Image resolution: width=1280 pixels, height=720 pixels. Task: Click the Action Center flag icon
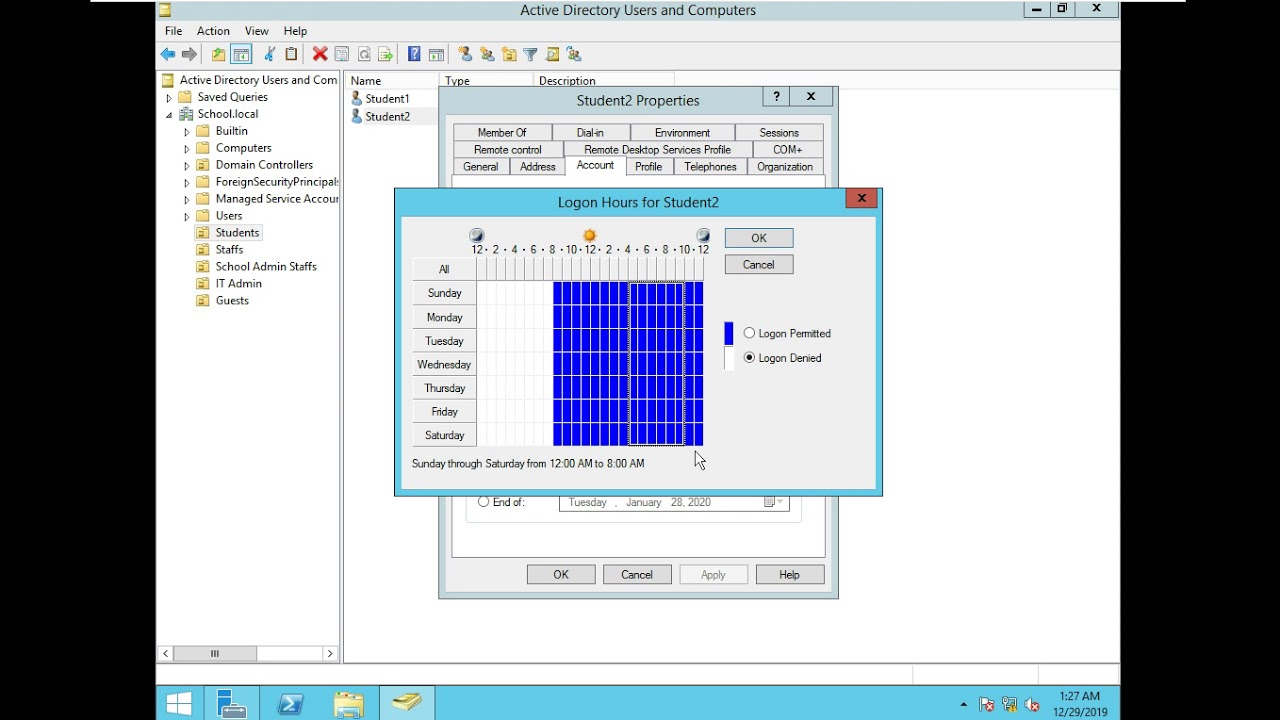point(987,704)
